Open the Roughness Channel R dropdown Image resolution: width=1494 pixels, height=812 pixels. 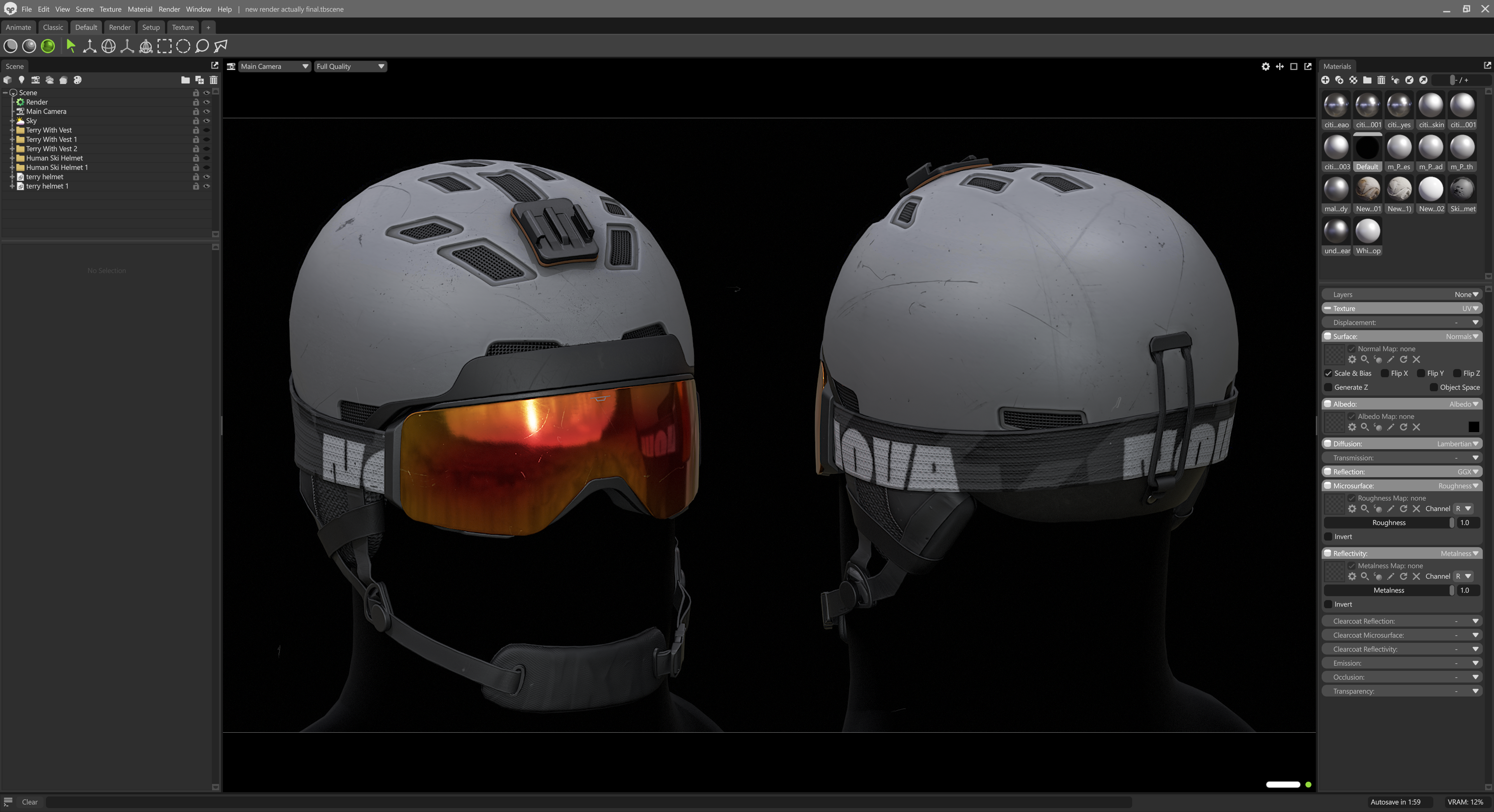click(x=1463, y=509)
